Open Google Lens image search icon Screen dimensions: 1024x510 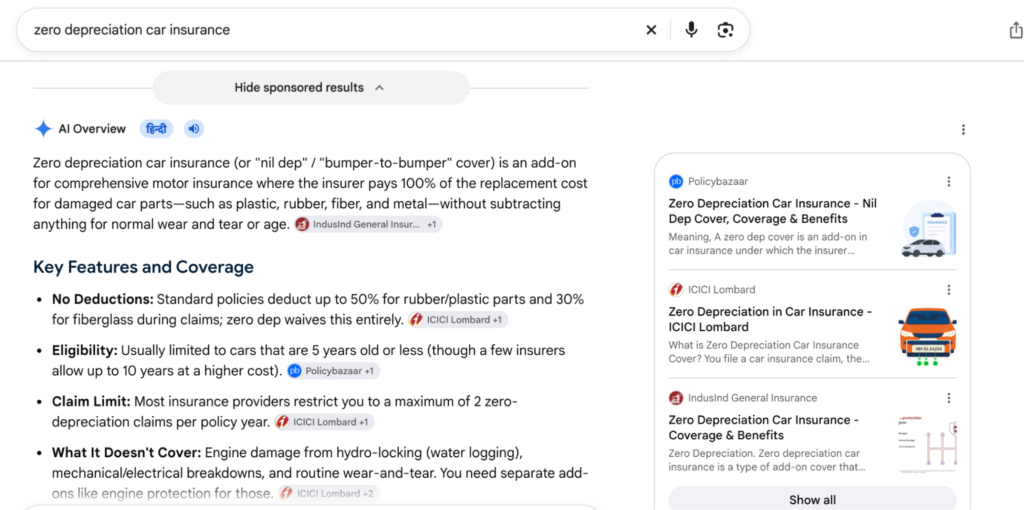(x=725, y=30)
